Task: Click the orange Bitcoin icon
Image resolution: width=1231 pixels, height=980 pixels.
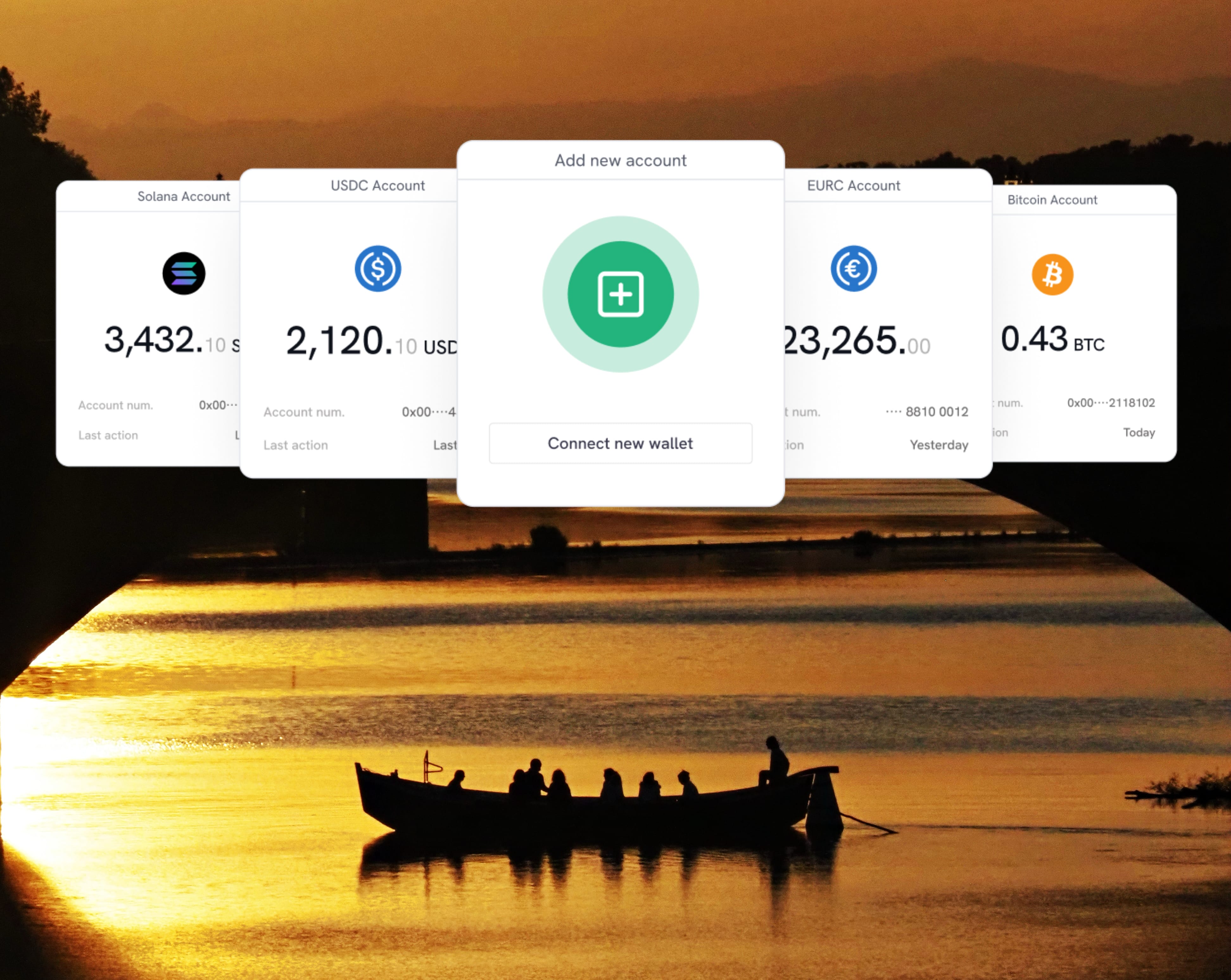Action: click(1052, 274)
